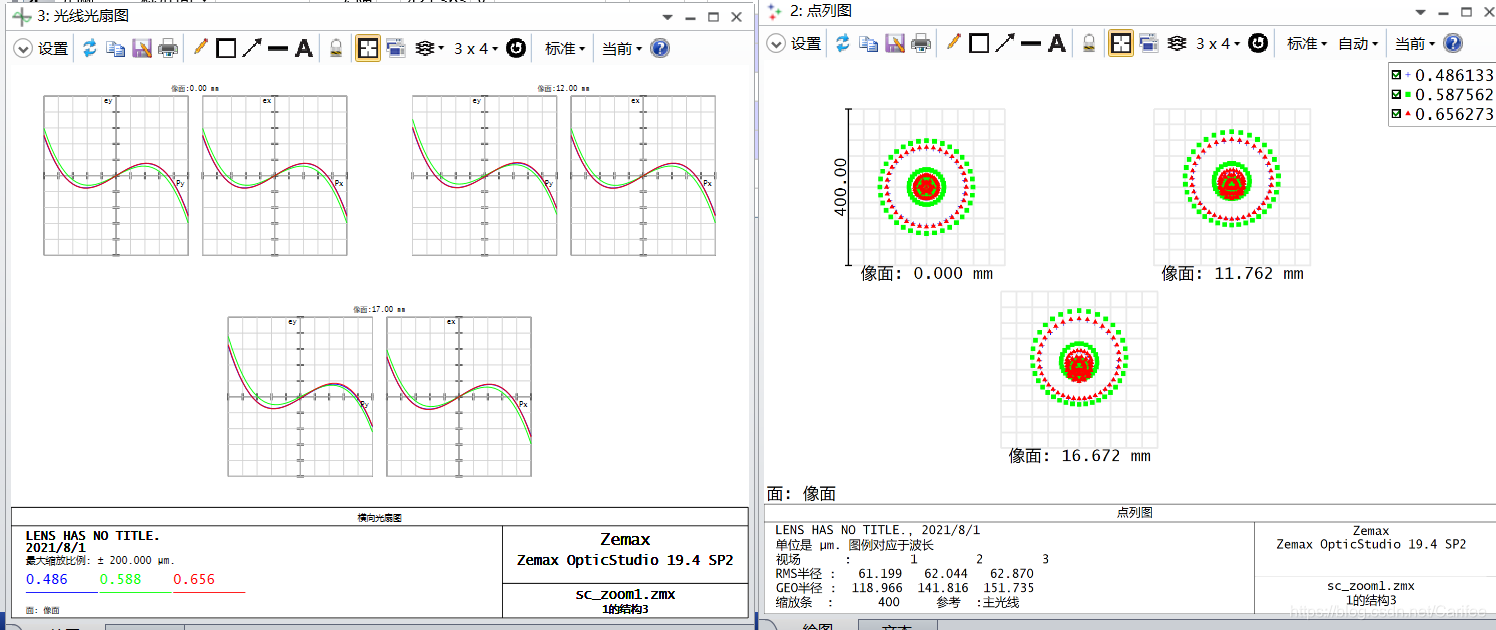Select spot diagram at 像面: 16.672 mm
The width and height of the screenshot is (1496, 630).
coord(1079,370)
